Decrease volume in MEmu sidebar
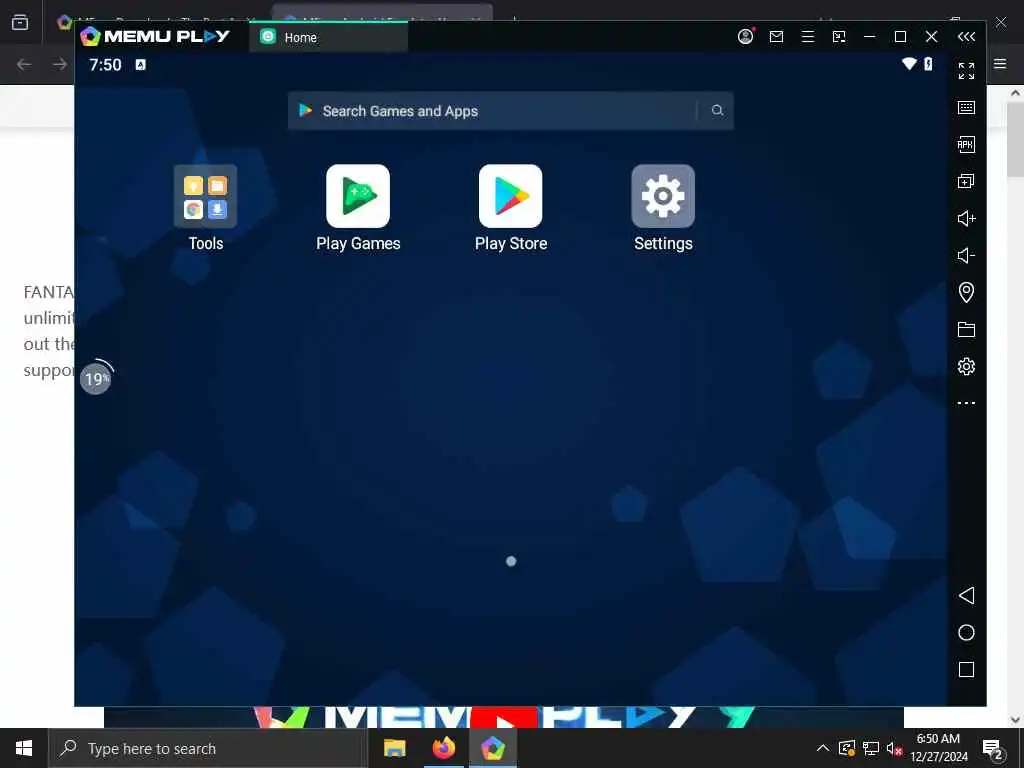The height and width of the screenshot is (768, 1024). click(x=967, y=255)
